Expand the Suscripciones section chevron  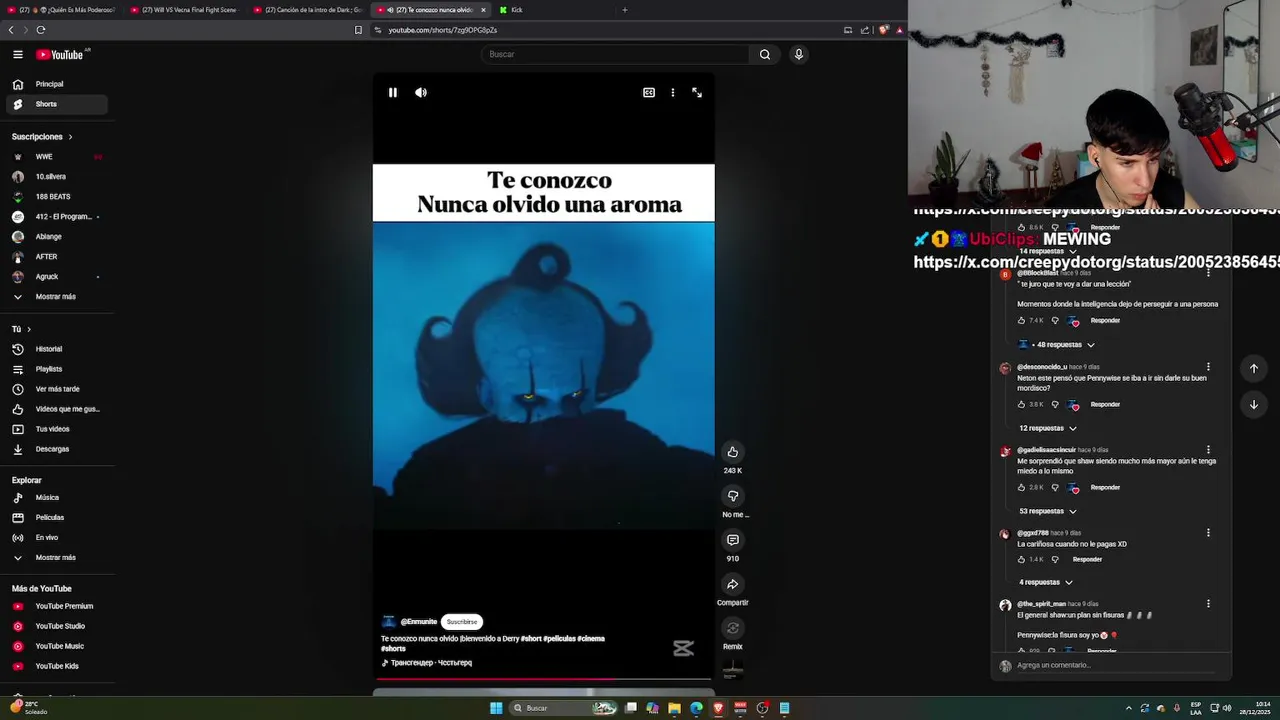pyautogui.click(x=70, y=137)
